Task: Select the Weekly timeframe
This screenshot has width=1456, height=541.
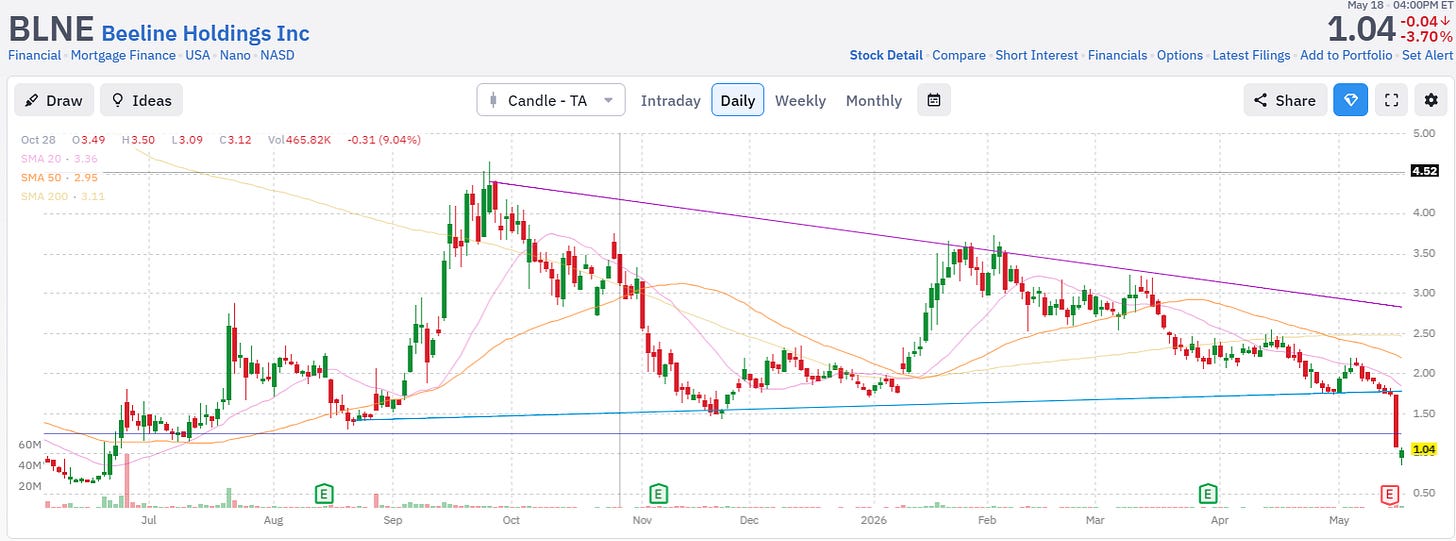Action: click(800, 100)
